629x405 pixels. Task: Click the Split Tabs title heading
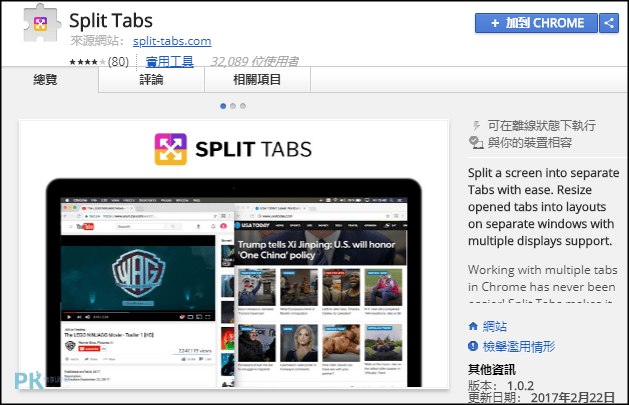(111, 20)
